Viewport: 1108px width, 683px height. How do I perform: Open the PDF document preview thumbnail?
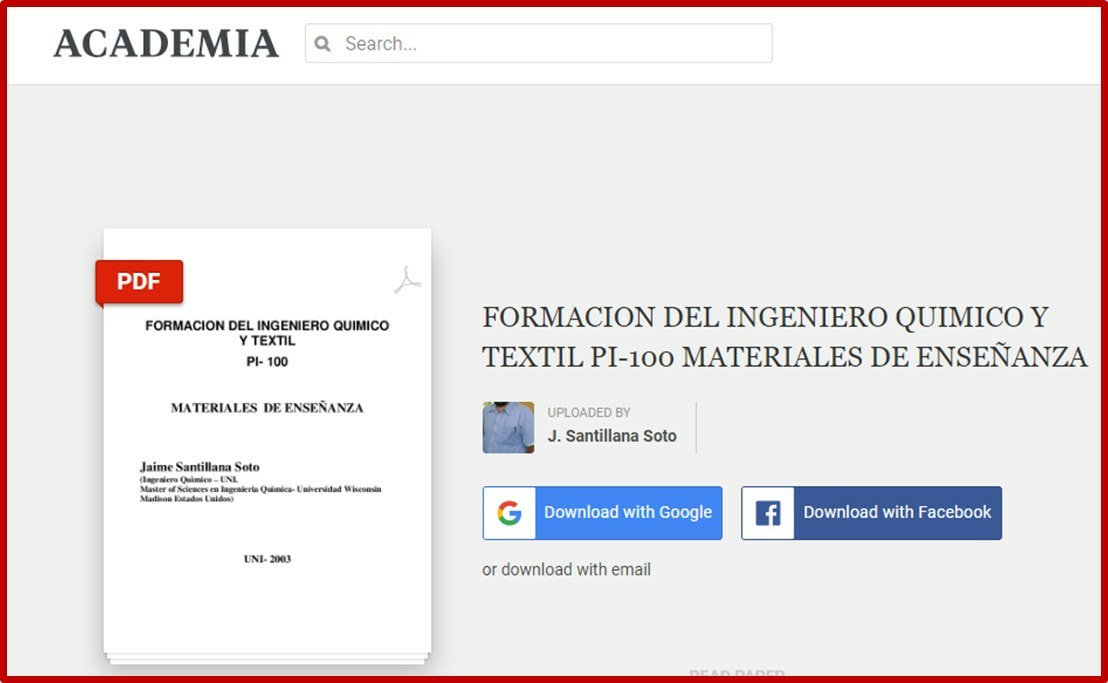(267, 445)
